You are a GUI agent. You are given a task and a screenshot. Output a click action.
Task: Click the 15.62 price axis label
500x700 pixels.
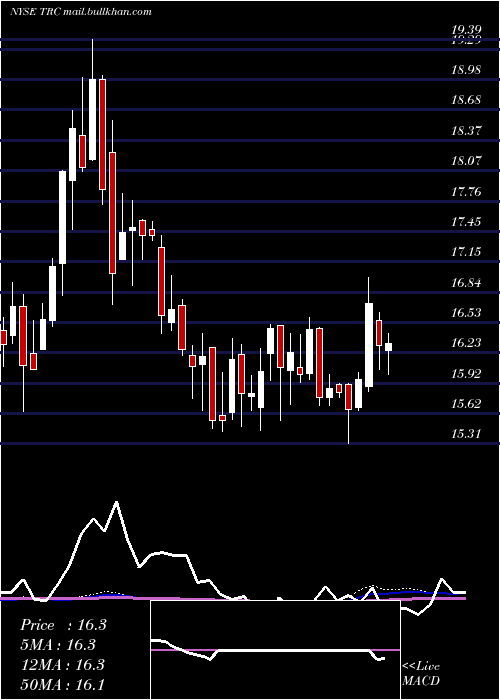pyautogui.click(x=466, y=404)
